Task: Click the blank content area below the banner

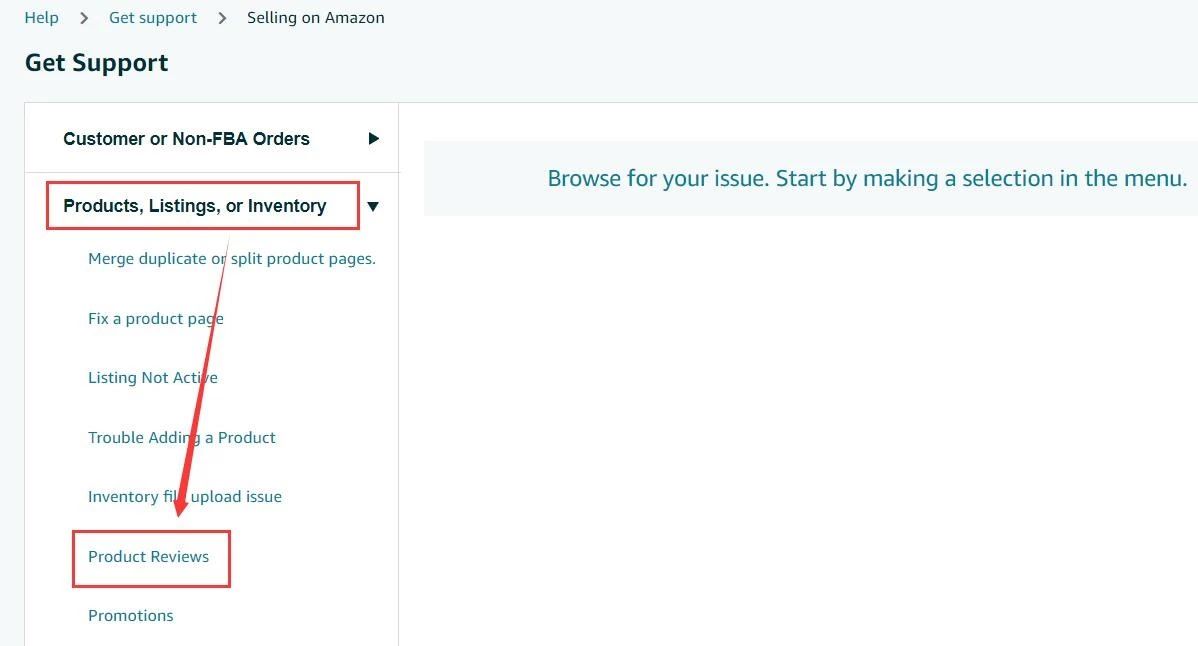Action: pos(800,420)
